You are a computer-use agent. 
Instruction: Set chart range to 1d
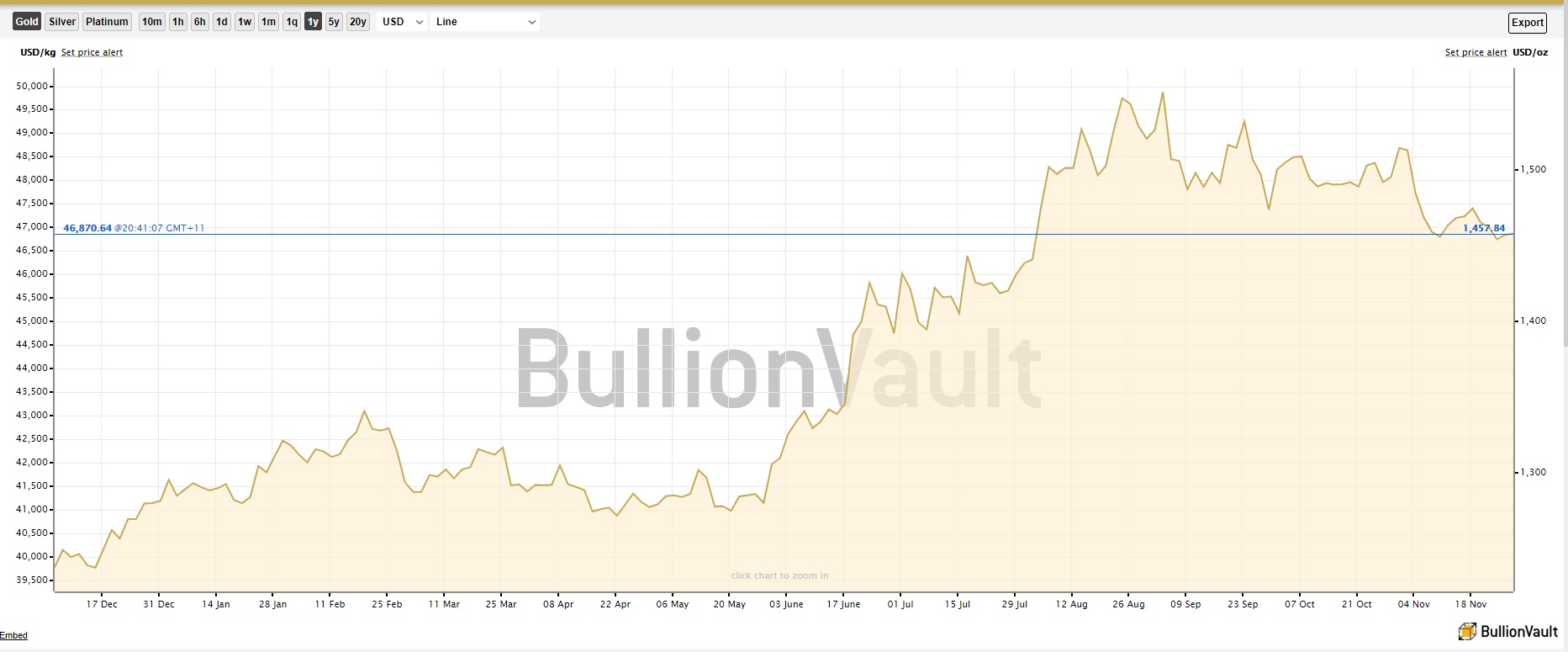[x=222, y=22]
